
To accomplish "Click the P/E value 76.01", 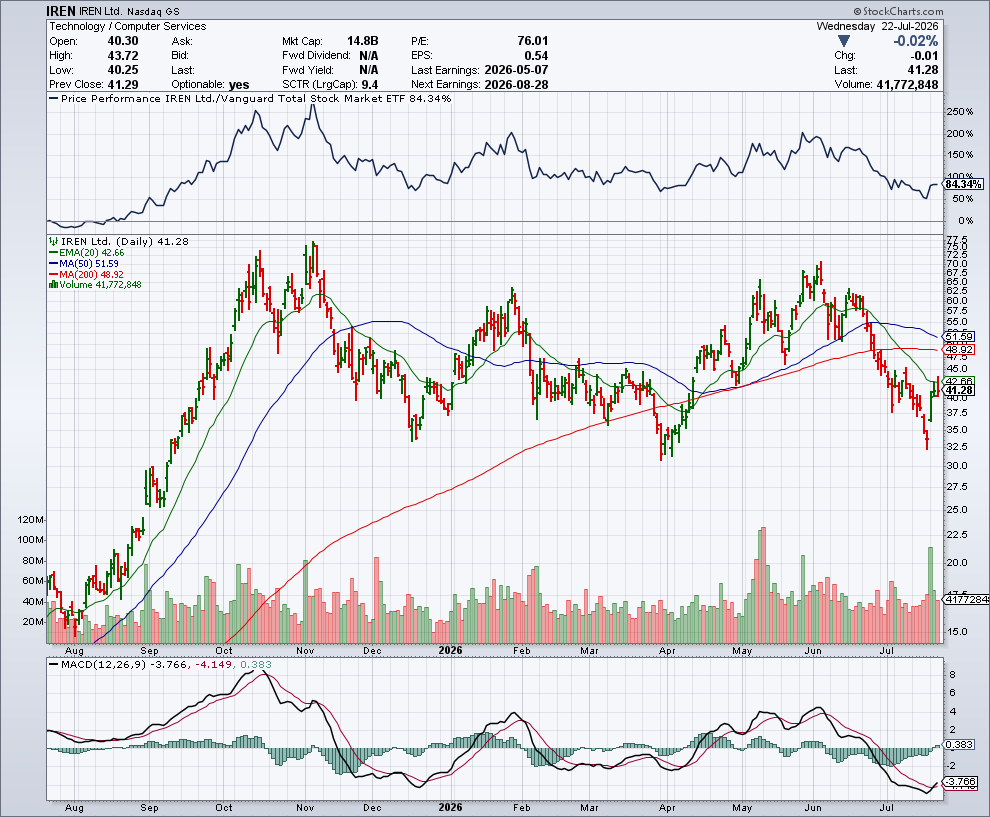I will pyautogui.click(x=533, y=41).
